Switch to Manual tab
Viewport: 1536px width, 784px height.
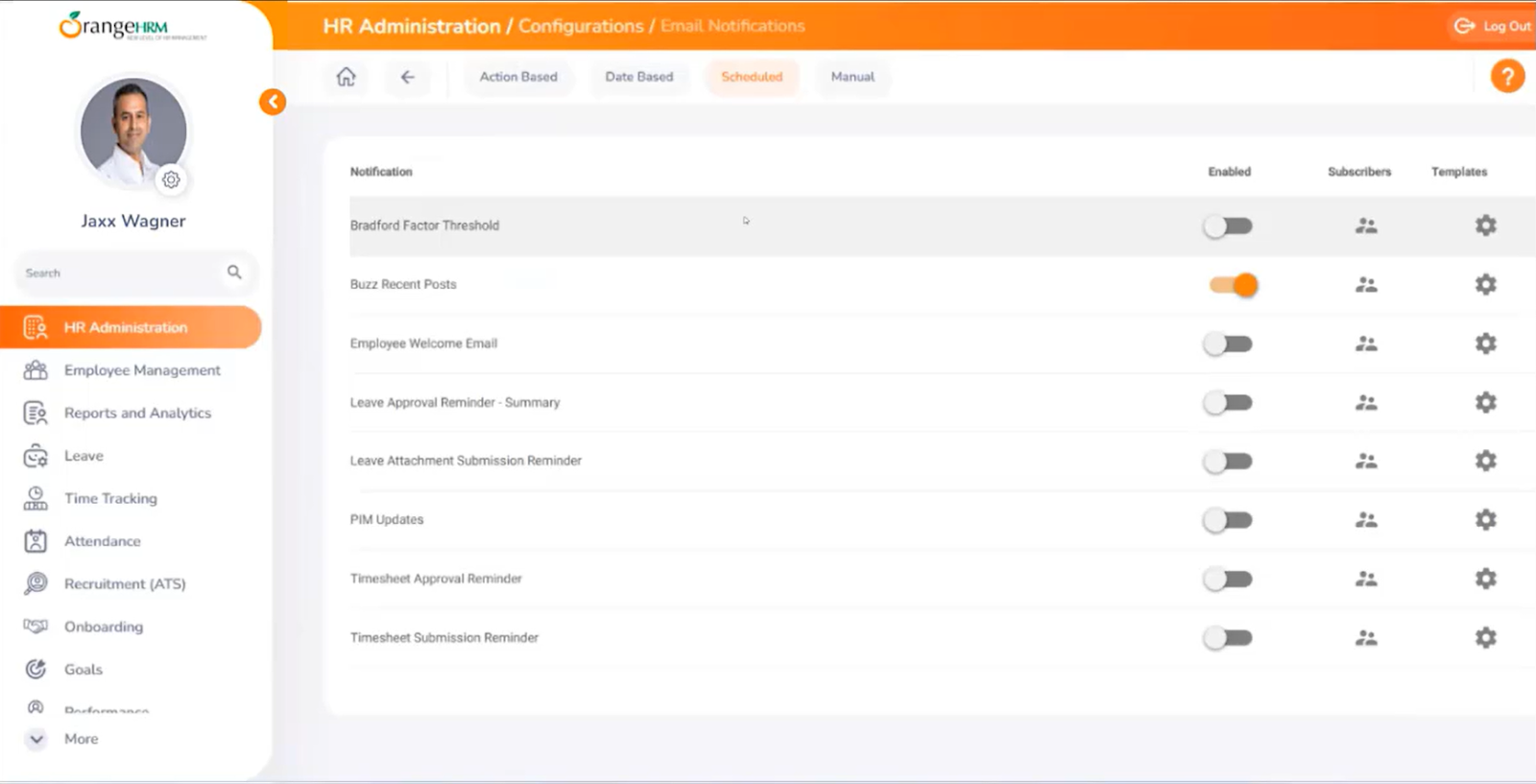coord(852,77)
